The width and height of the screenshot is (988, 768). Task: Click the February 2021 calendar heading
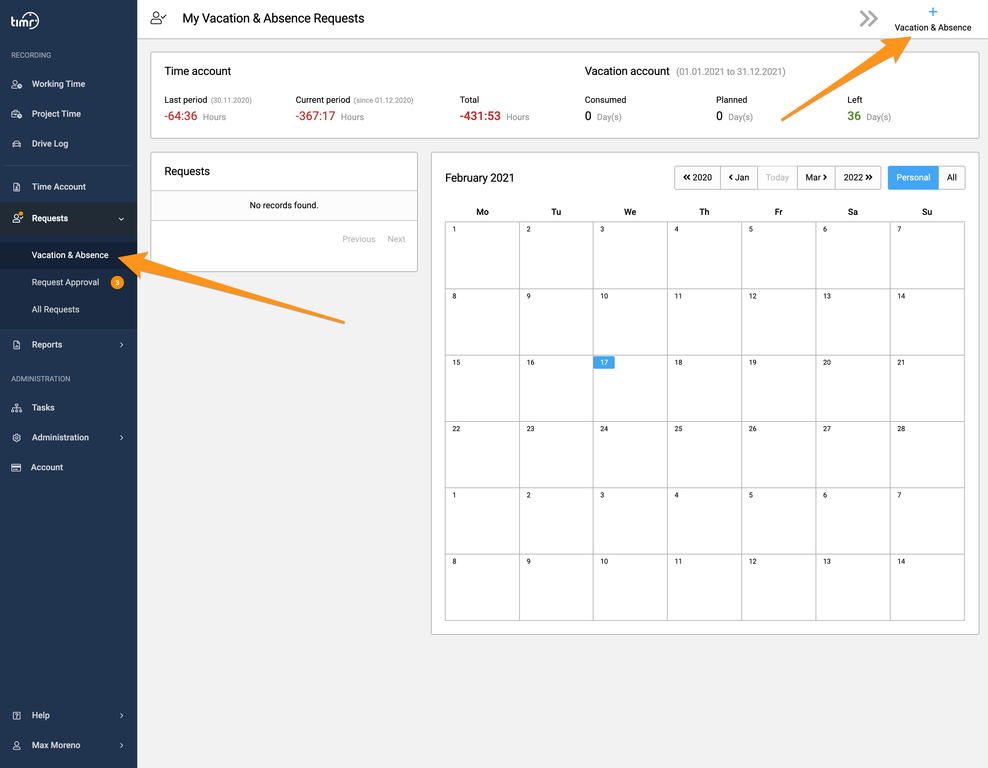click(480, 178)
